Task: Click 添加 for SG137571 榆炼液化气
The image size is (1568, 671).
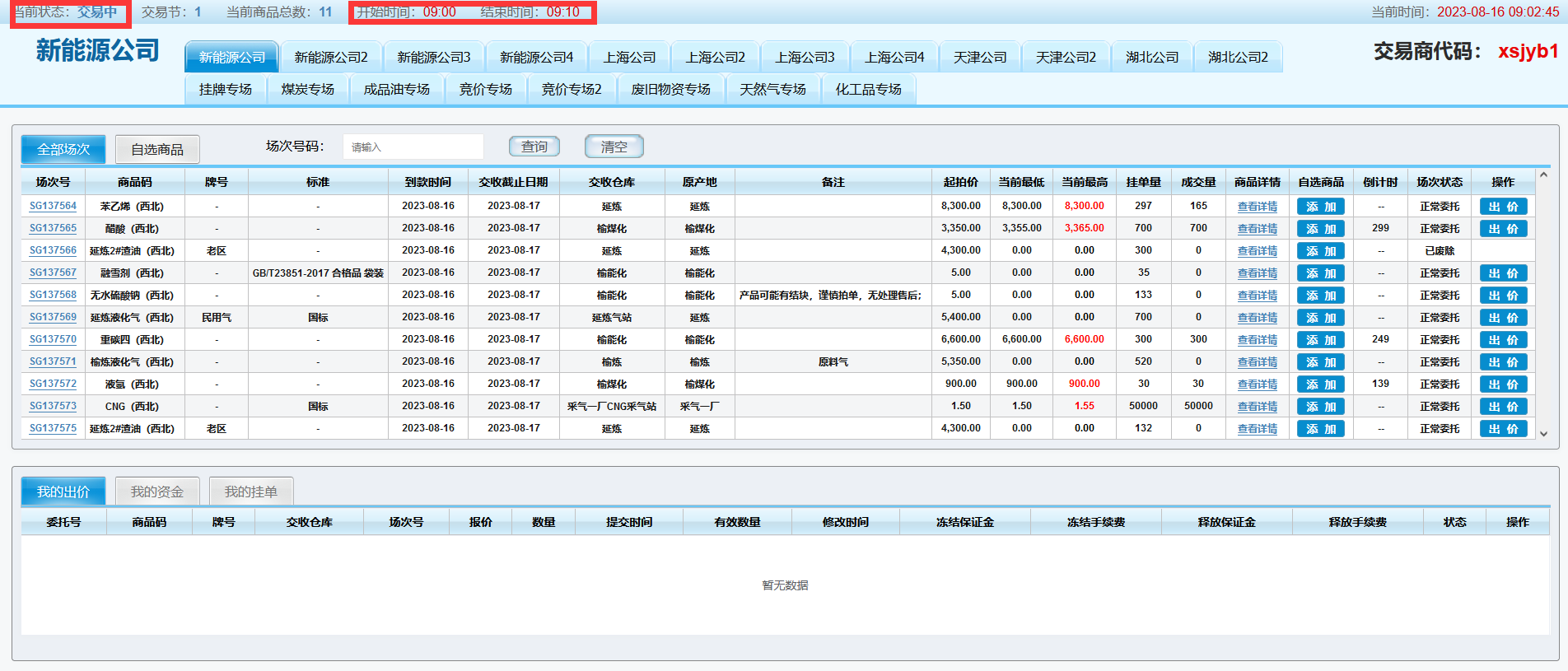Action: 1321,362
